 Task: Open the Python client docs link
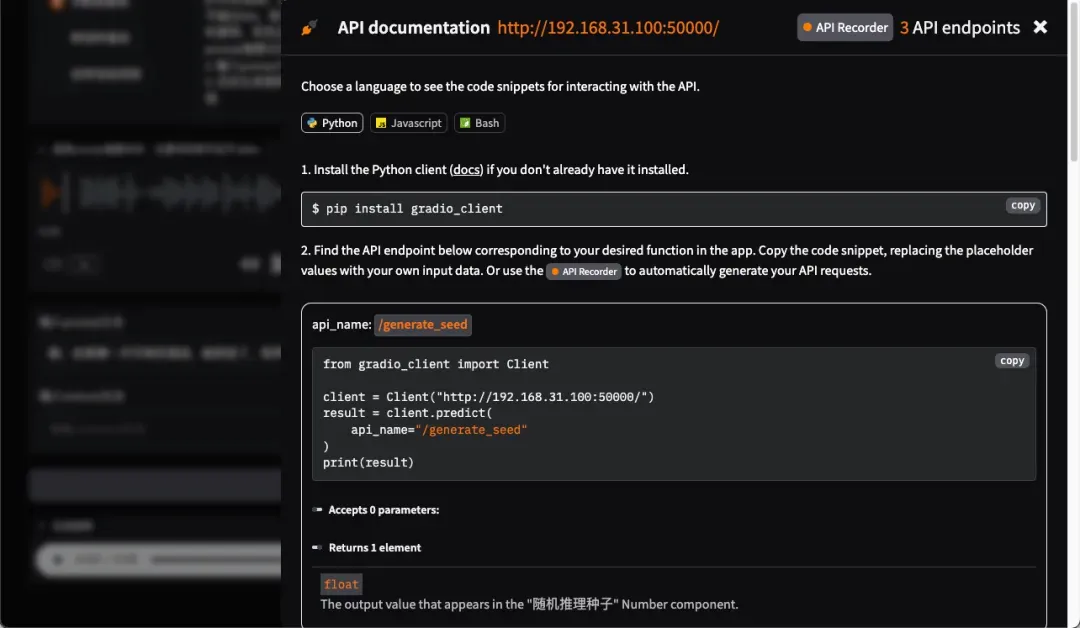coord(466,170)
